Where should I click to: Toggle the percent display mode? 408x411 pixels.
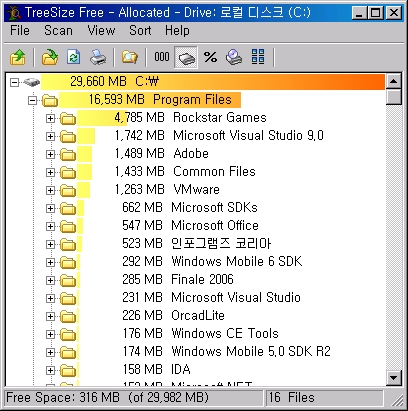tap(210, 57)
